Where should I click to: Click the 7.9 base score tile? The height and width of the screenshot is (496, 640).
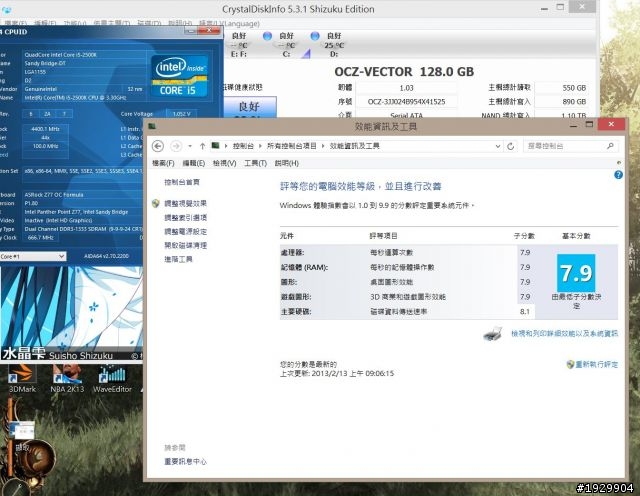coord(576,273)
